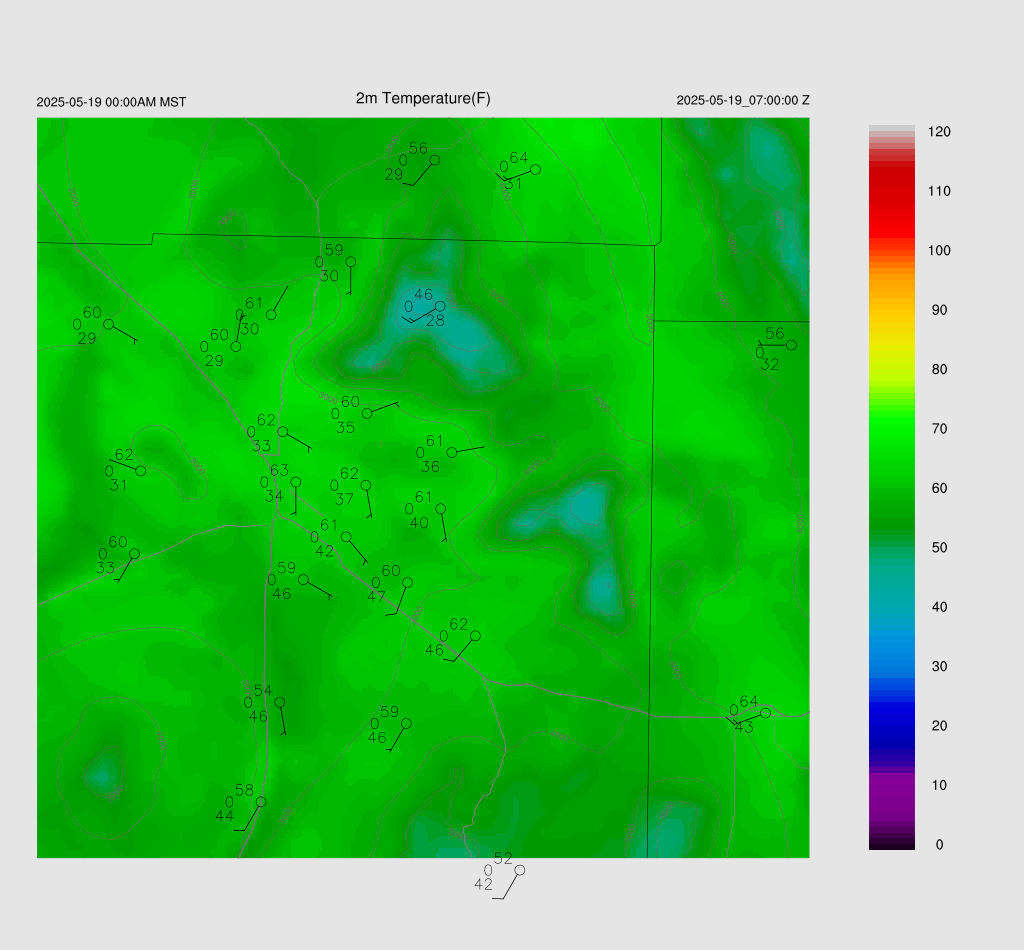Screen dimensions: 1024x950
Task: Click the station temperature value 52 below the map
Action: pyautogui.click(x=503, y=859)
